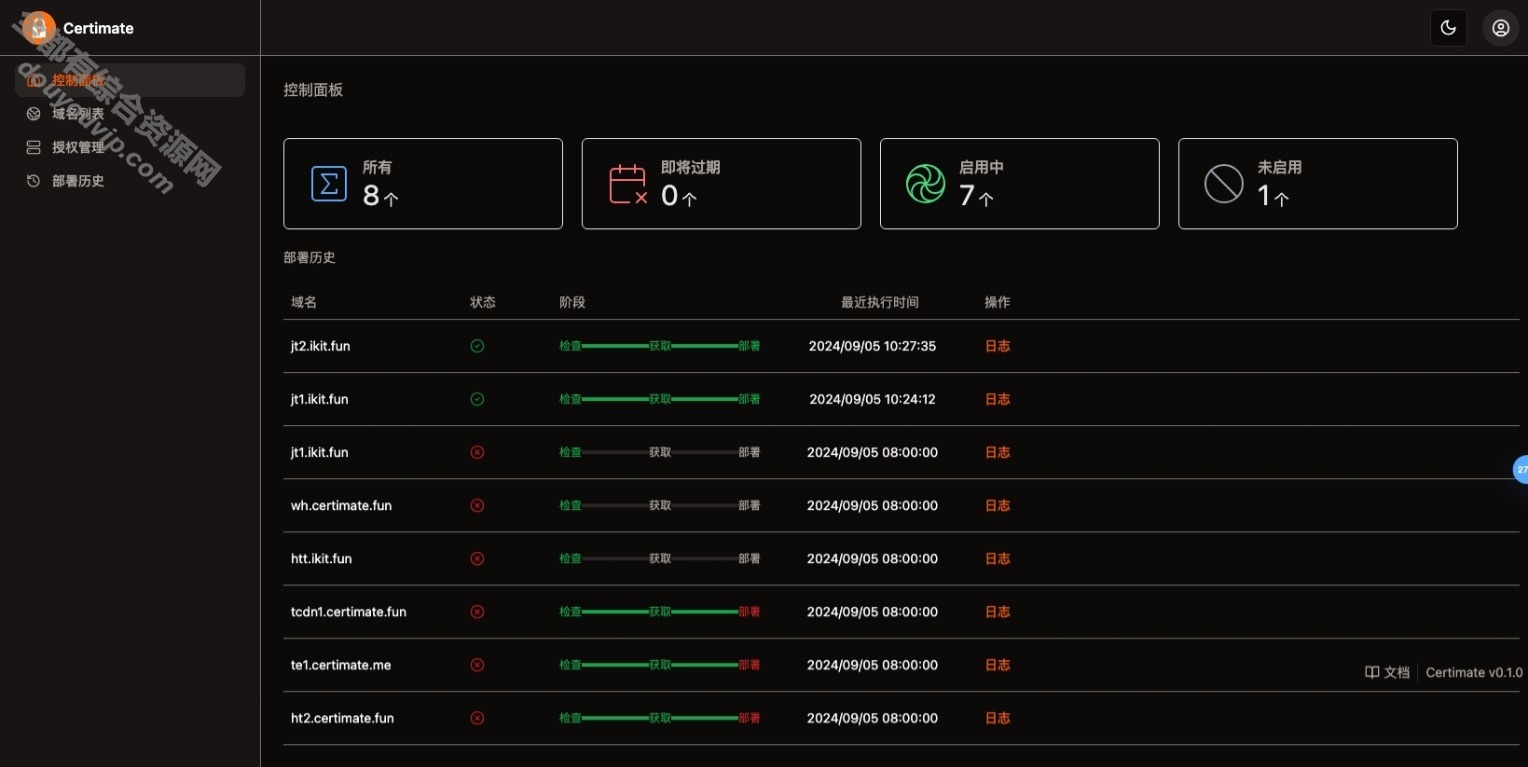
Task: Click the 0个 count in 即将过期 card
Action: click(679, 196)
